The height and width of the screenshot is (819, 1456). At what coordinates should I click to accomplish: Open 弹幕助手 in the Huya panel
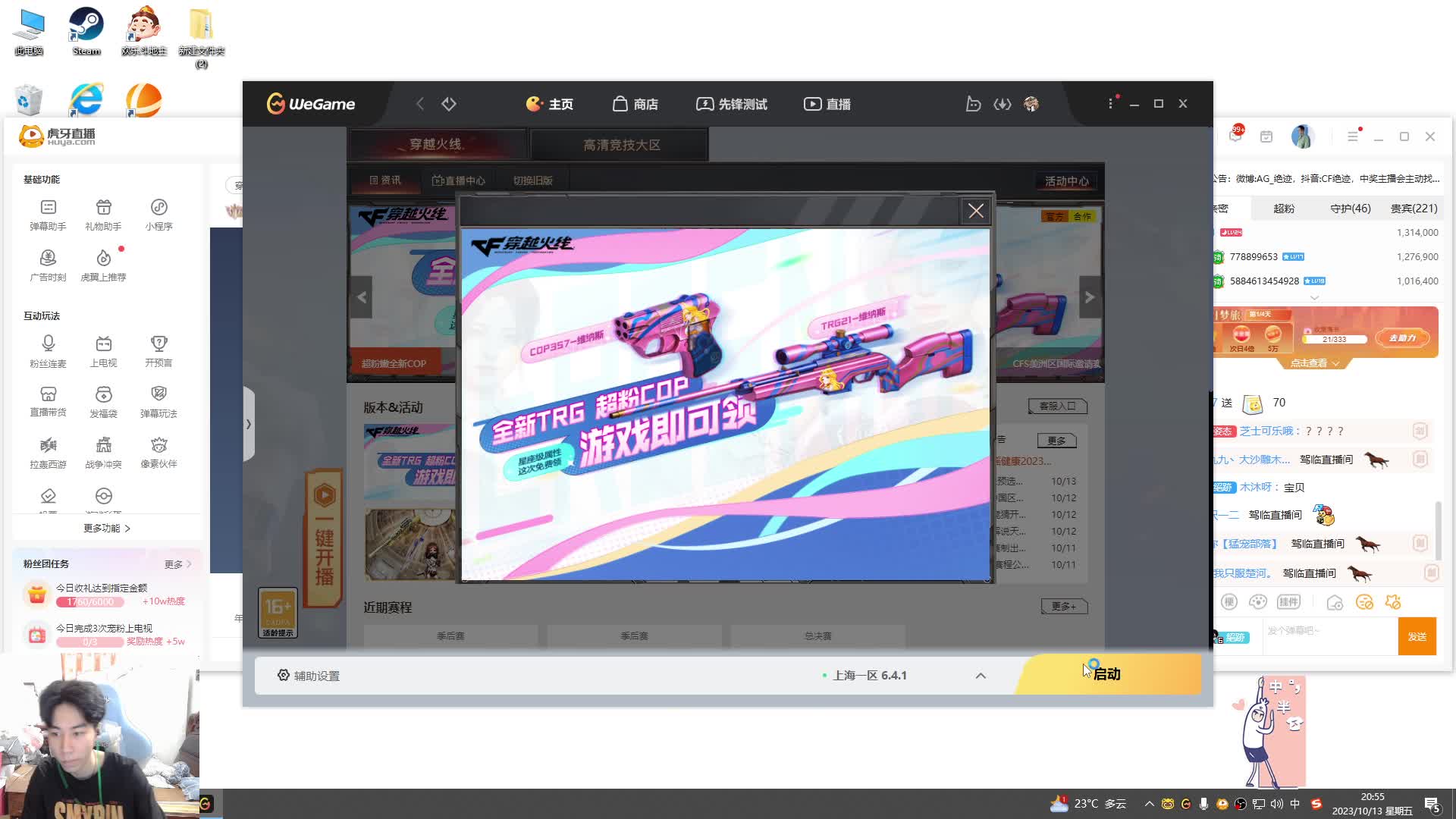48,215
